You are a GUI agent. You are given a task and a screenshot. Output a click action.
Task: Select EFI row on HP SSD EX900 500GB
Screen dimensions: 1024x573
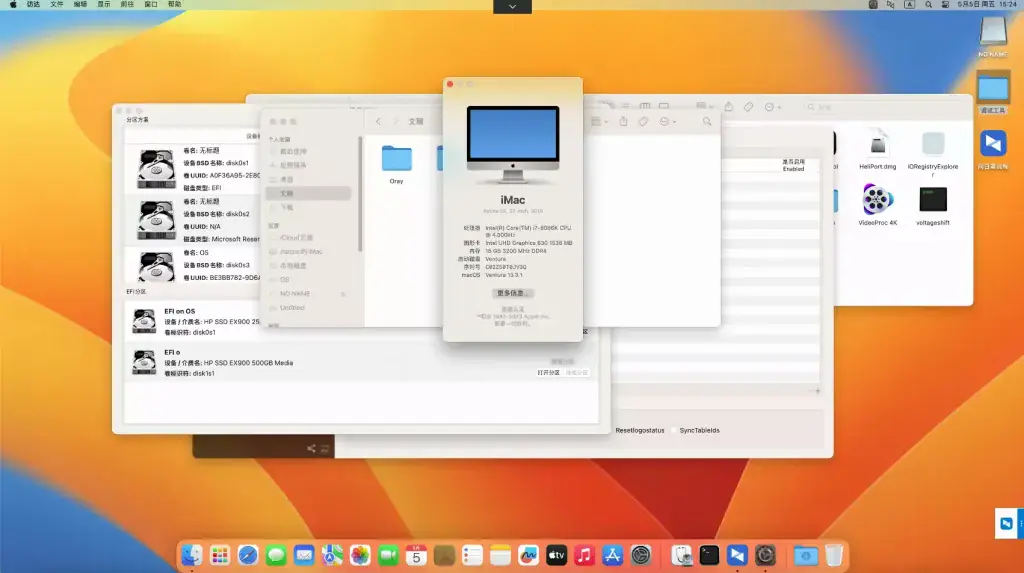coord(362,363)
